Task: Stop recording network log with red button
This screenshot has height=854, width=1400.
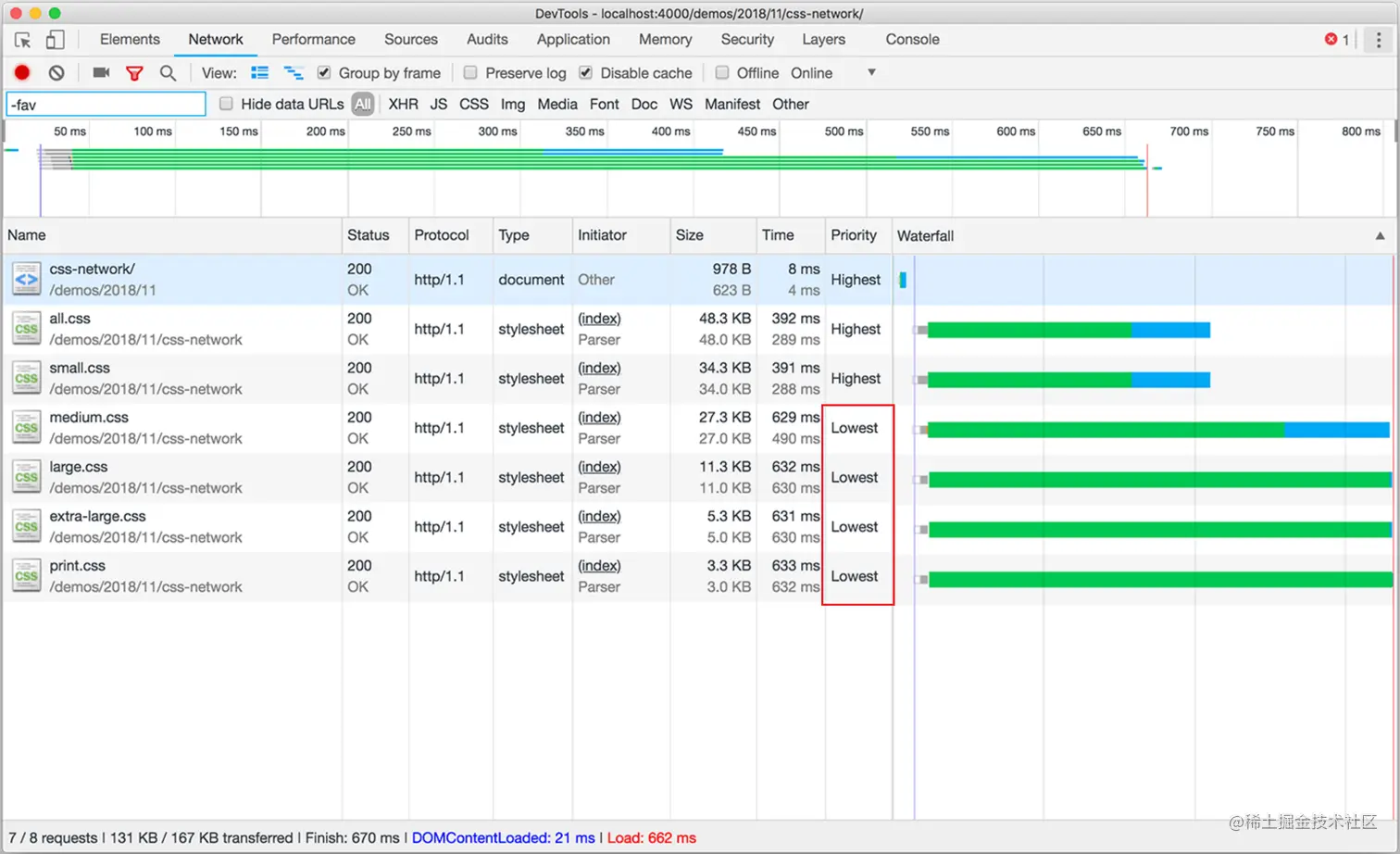Action: click(22, 72)
